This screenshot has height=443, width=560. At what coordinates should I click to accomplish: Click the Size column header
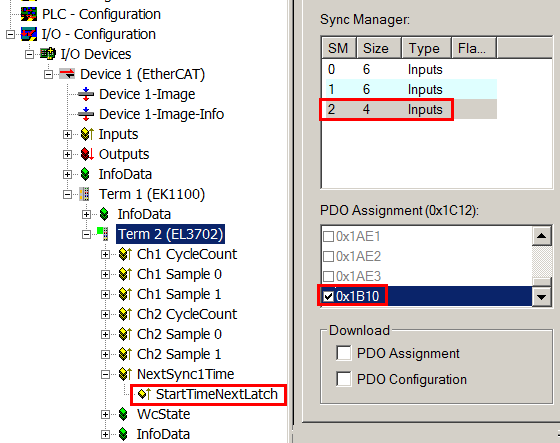coord(379,48)
